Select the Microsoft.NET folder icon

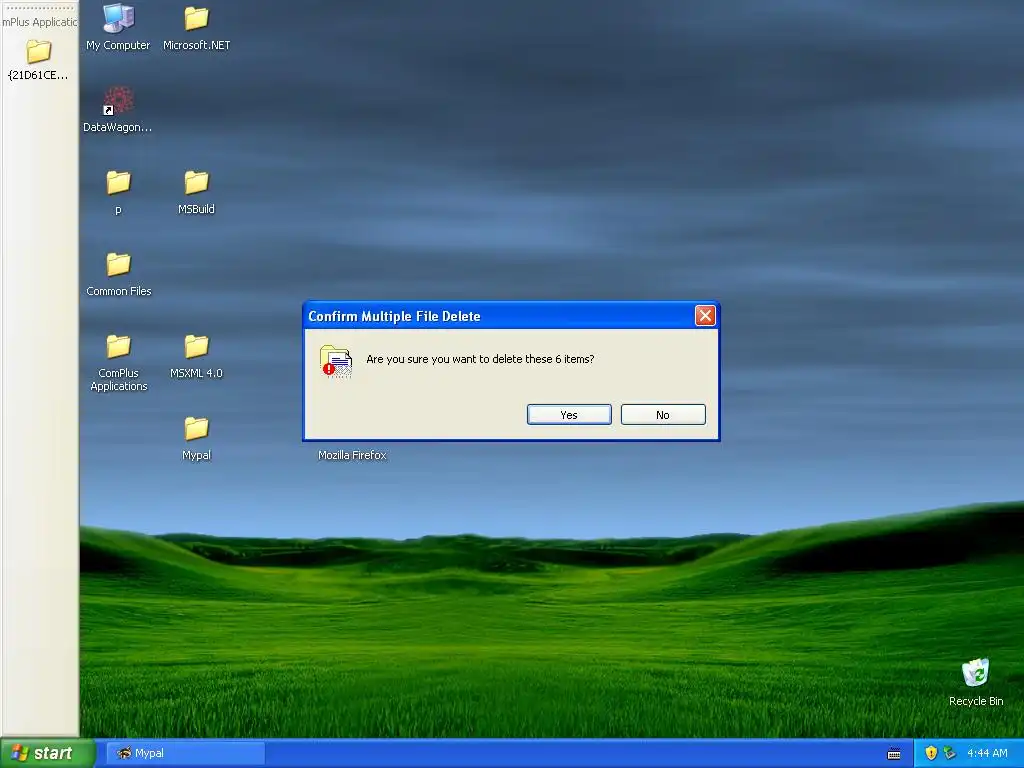tap(196, 27)
